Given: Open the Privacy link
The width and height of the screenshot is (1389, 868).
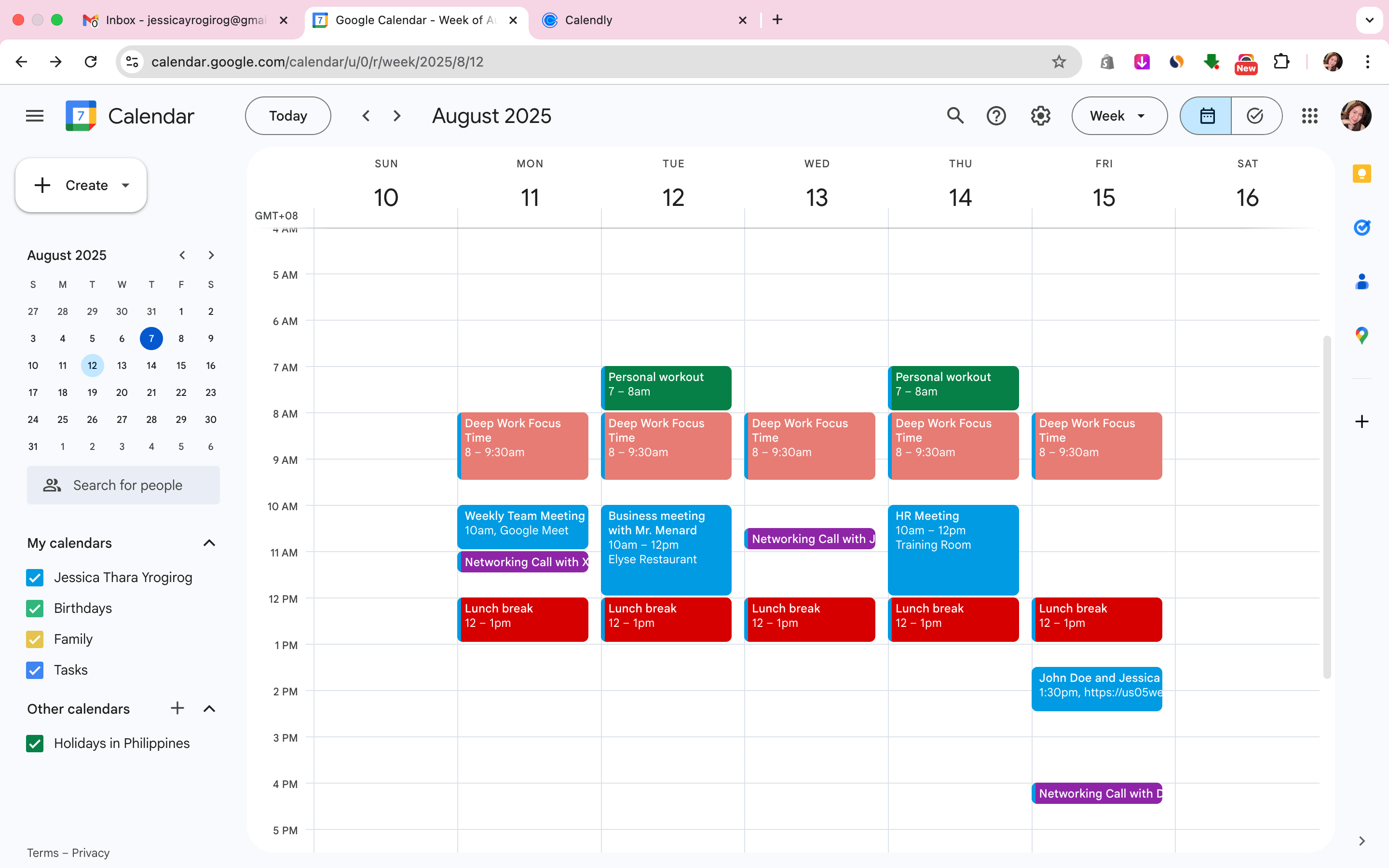Looking at the screenshot, I should [90, 853].
